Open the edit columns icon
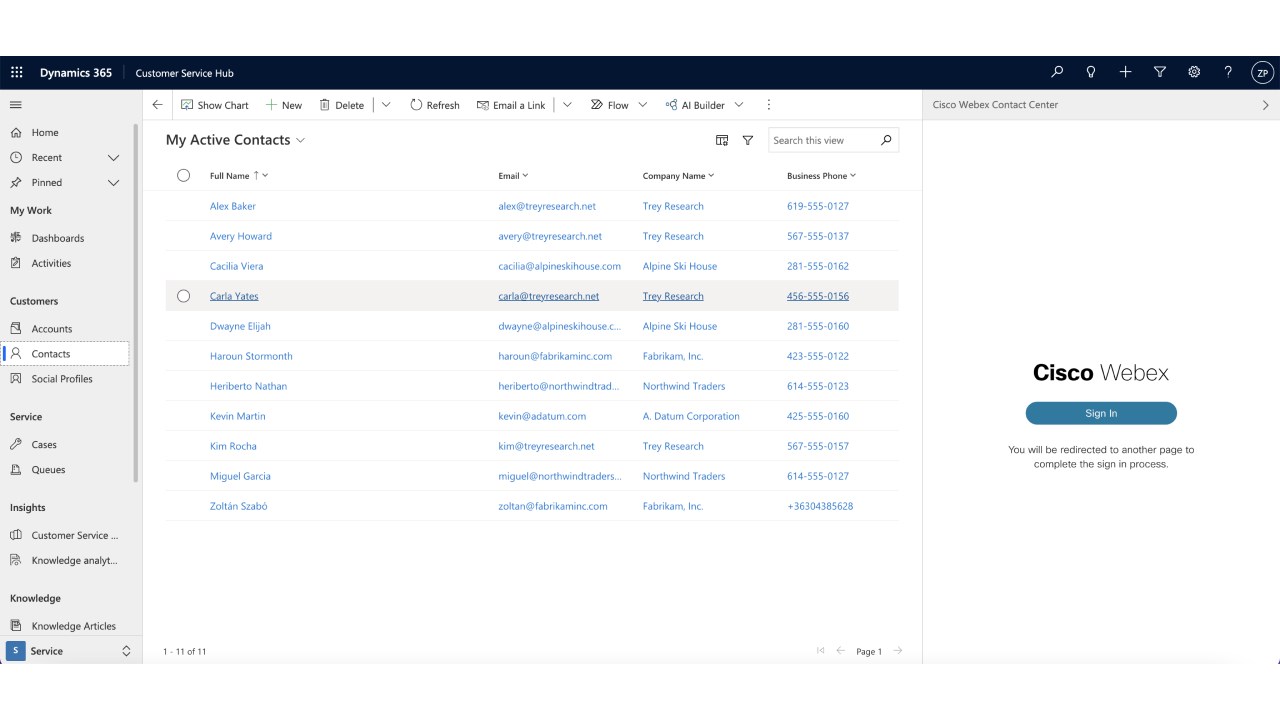 click(x=722, y=141)
